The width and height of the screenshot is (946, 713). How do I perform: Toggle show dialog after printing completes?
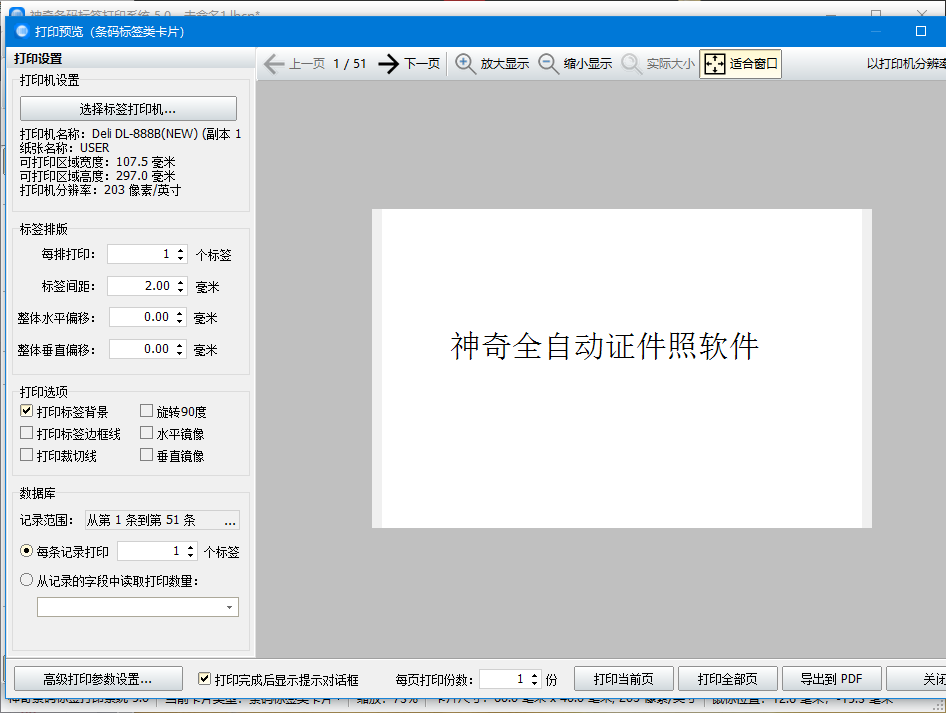click(x=205, y=679)
